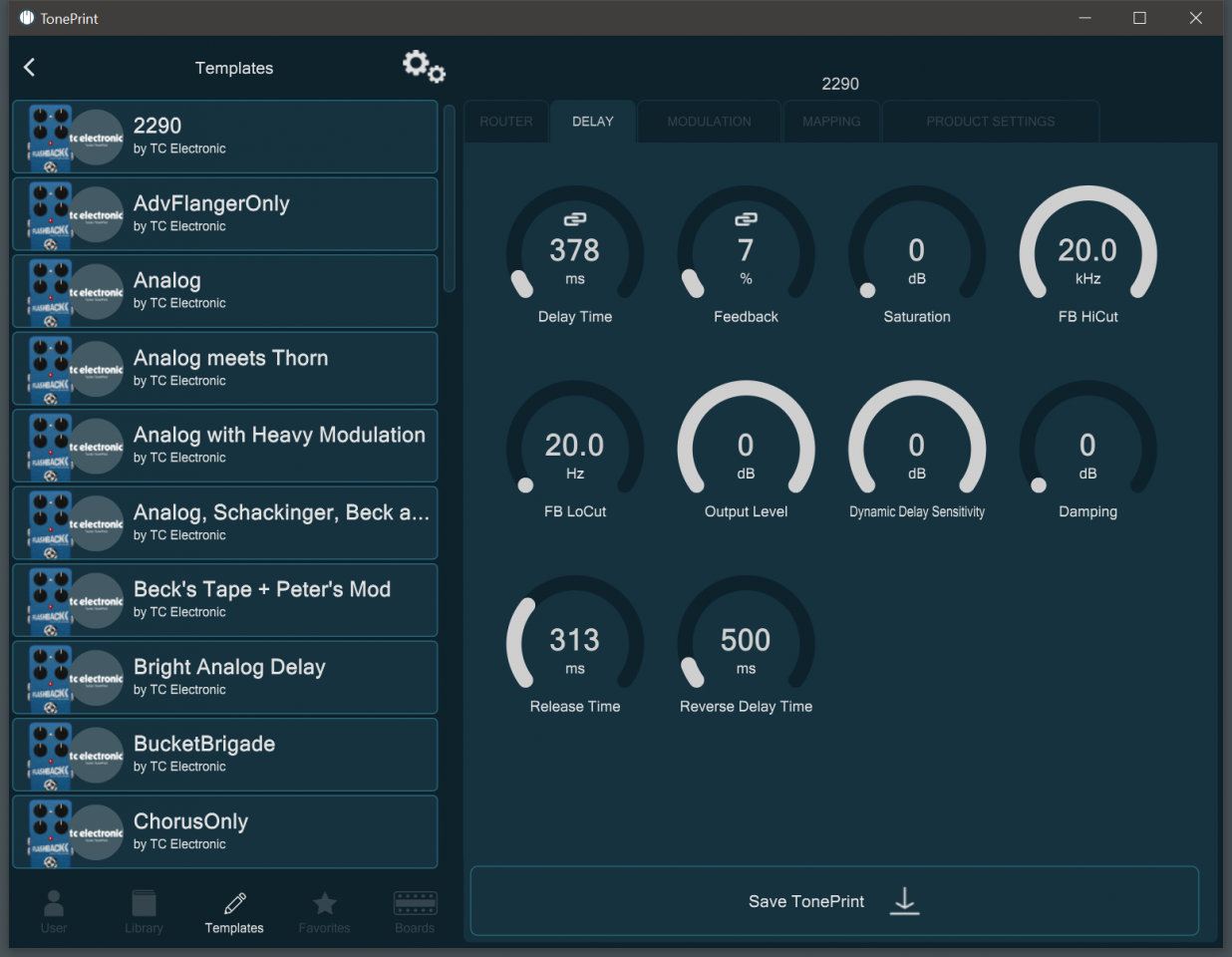Select the DELAY tab
This screenshot has width=1232, height=957.
coord(593,122)
